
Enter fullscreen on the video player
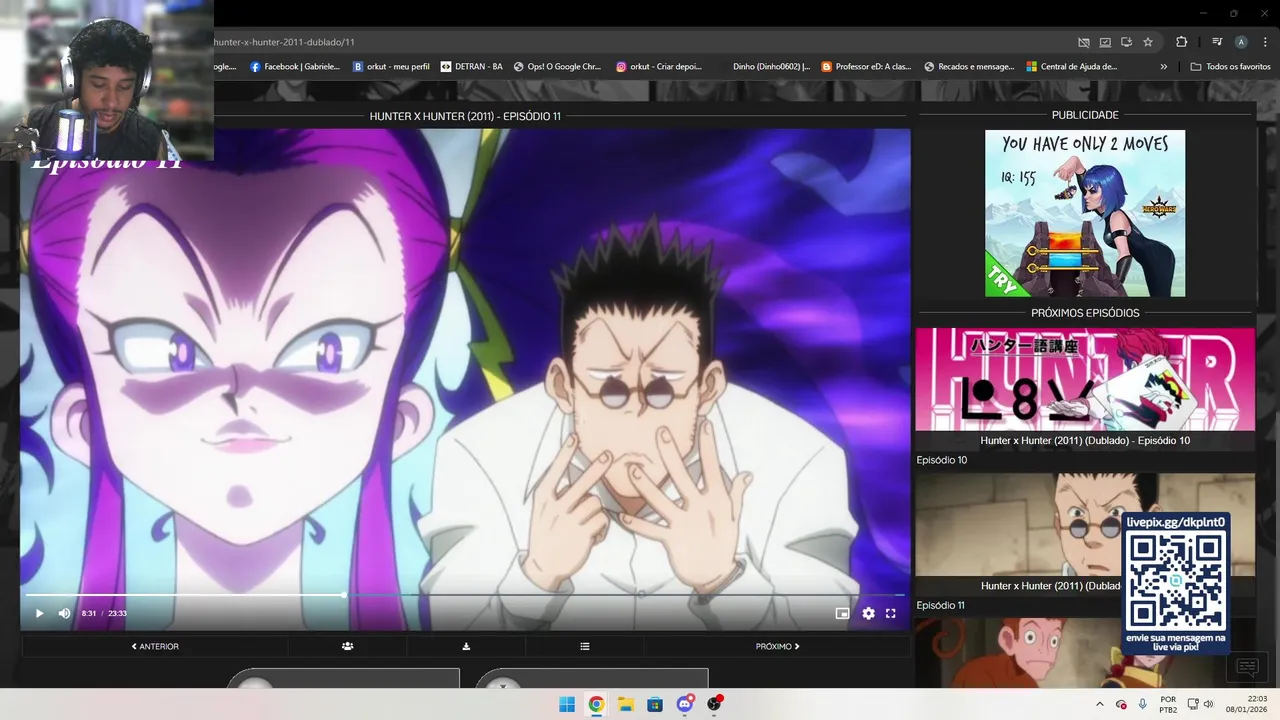(x=890, y=613)
